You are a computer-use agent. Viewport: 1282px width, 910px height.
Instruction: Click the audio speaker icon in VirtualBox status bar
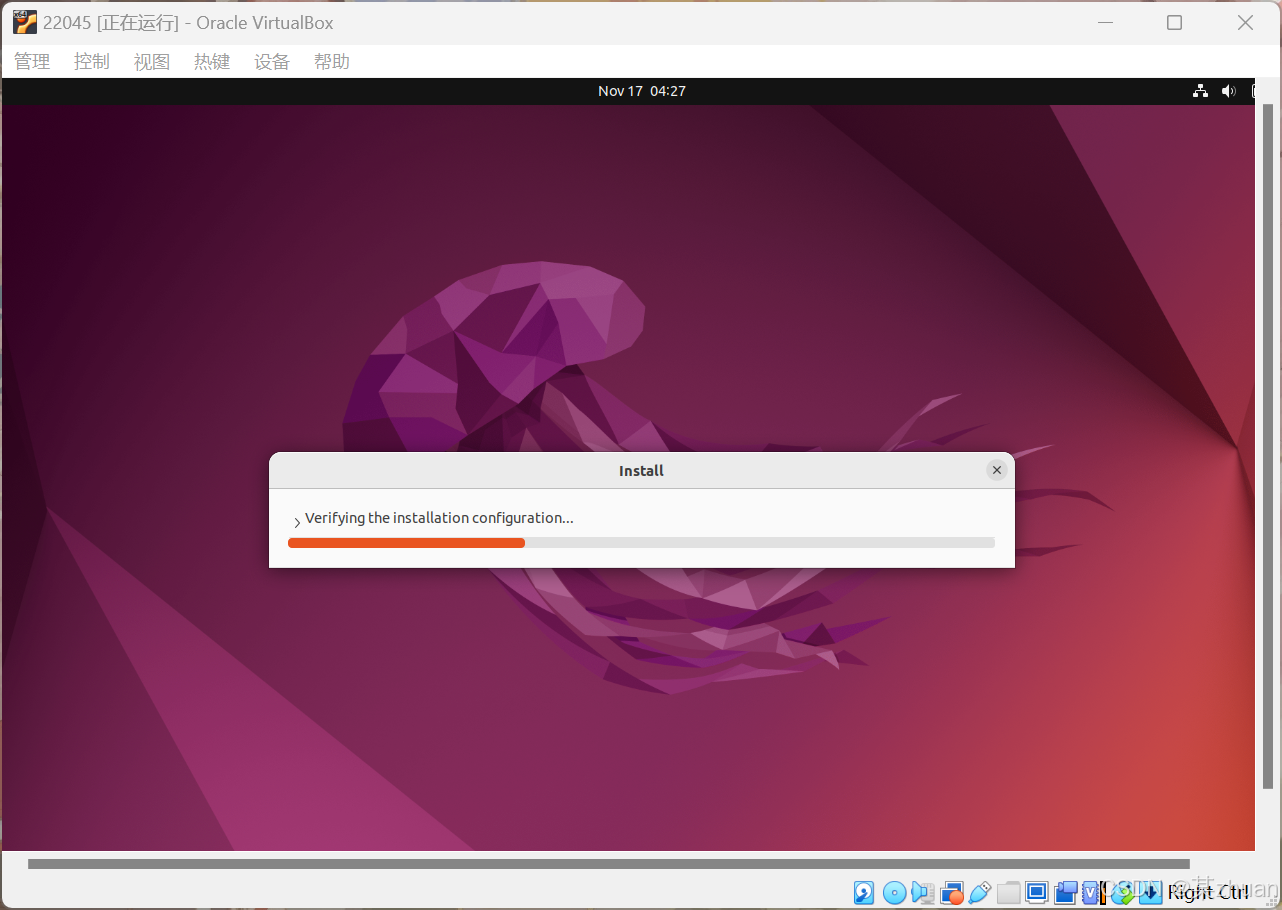(x=923, y=892)
